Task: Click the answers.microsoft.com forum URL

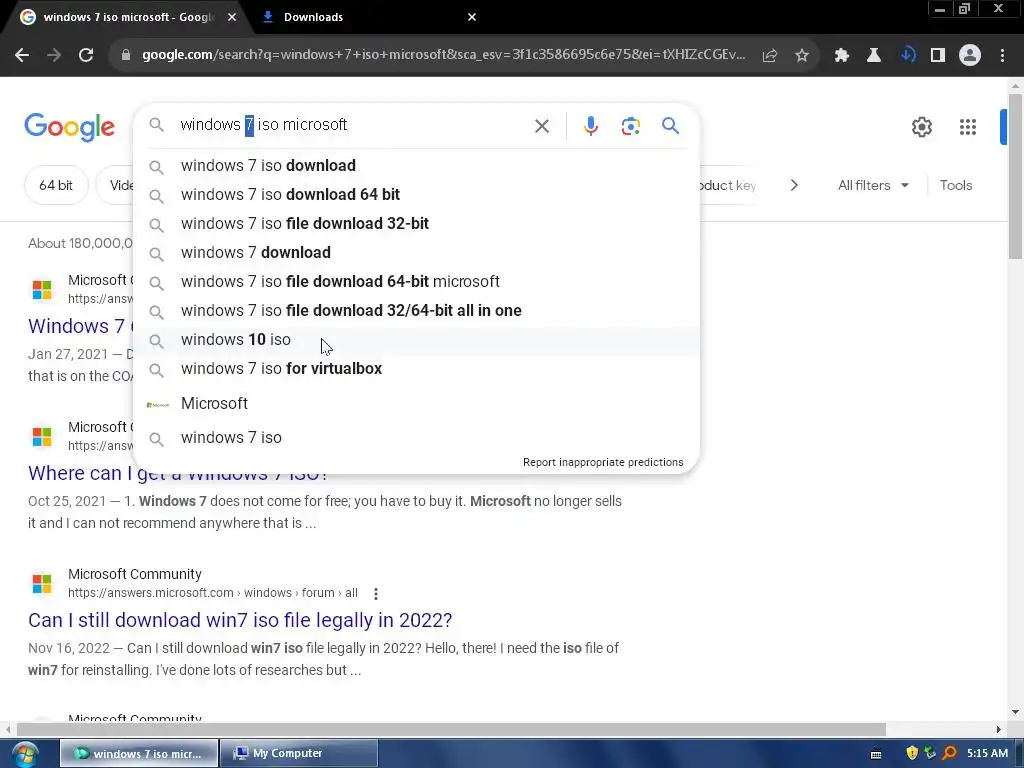Action: [212, 593]
